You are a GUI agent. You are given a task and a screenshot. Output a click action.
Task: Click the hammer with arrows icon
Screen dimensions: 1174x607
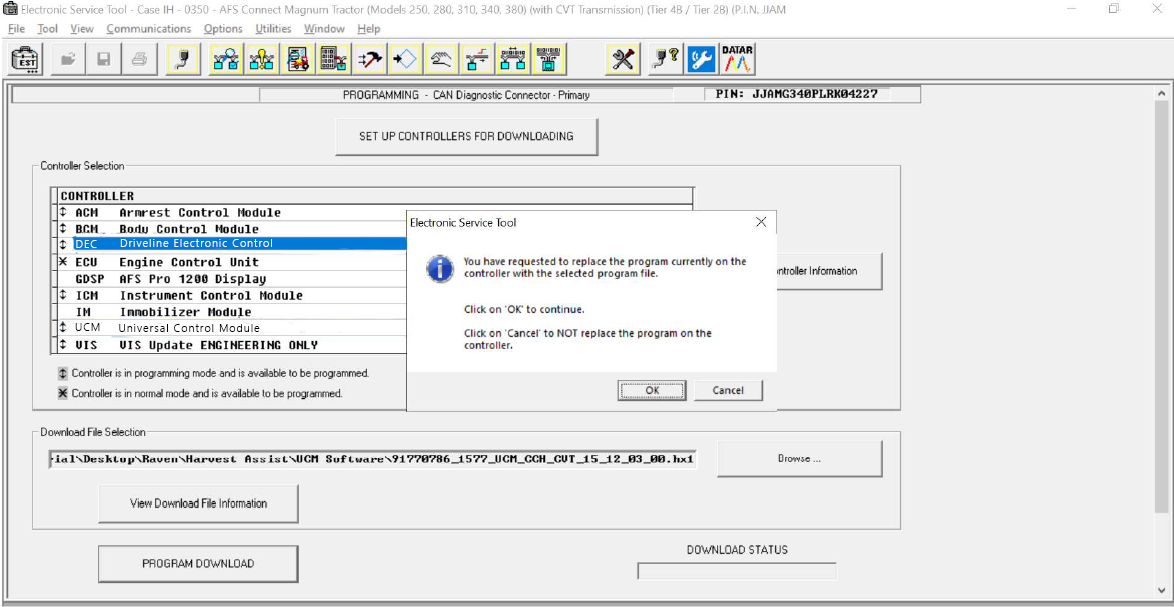point(369,59)
